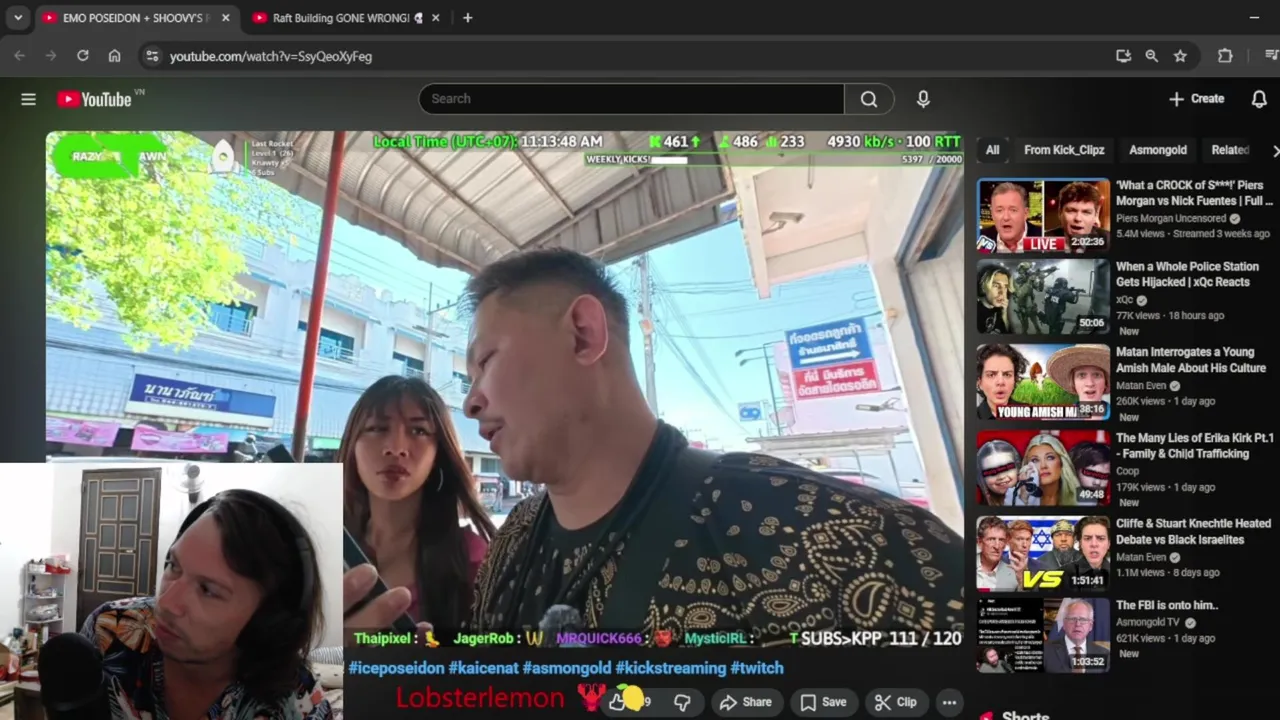Image resolution: width=1280 pixels, height=720 pixels.
Task: Save the video to a playlist
Action: tap(823, 702)
